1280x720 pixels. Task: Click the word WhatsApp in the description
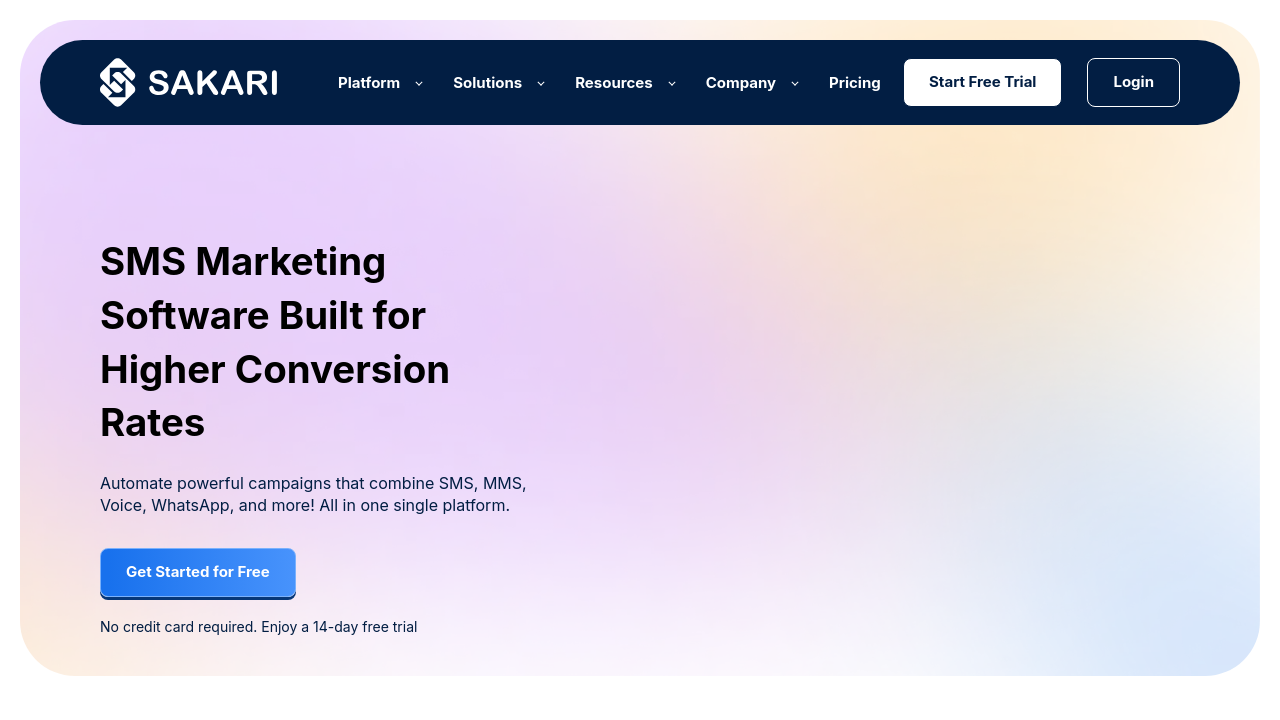[190, 505]
